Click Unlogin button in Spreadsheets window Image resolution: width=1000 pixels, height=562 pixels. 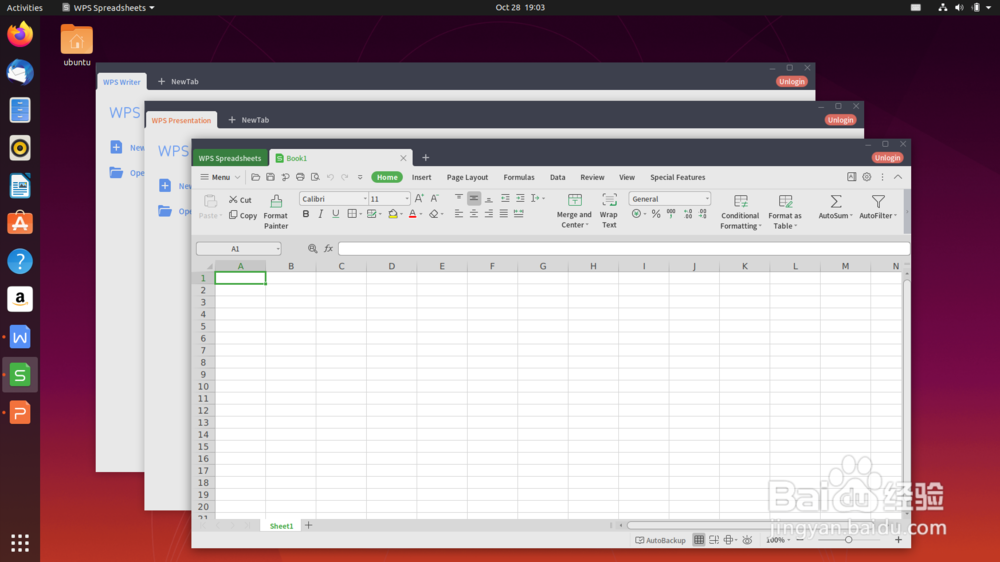tap(887, 158)
